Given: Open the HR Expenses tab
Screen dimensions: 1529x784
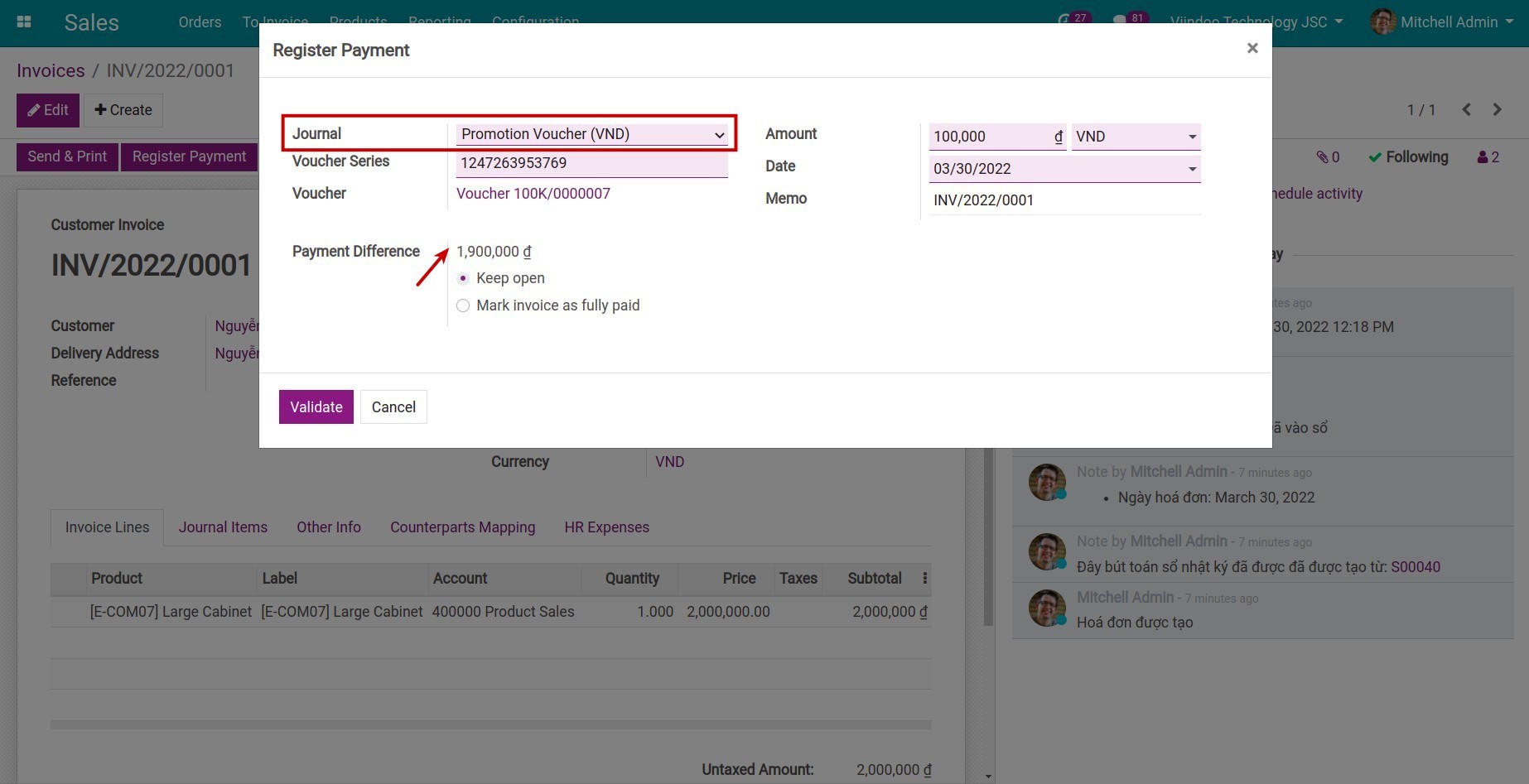Looking at the screenshot, I should coord(606,527).
